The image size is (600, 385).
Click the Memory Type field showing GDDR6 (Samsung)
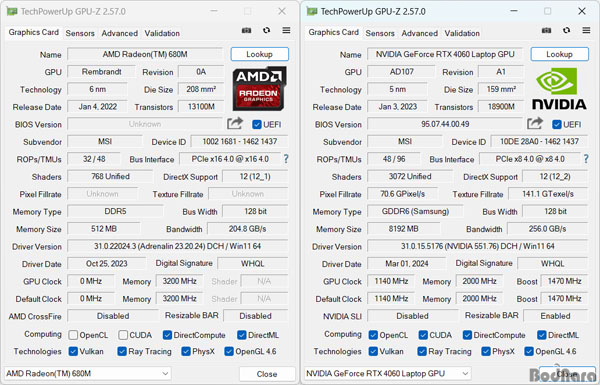point(415,211)
